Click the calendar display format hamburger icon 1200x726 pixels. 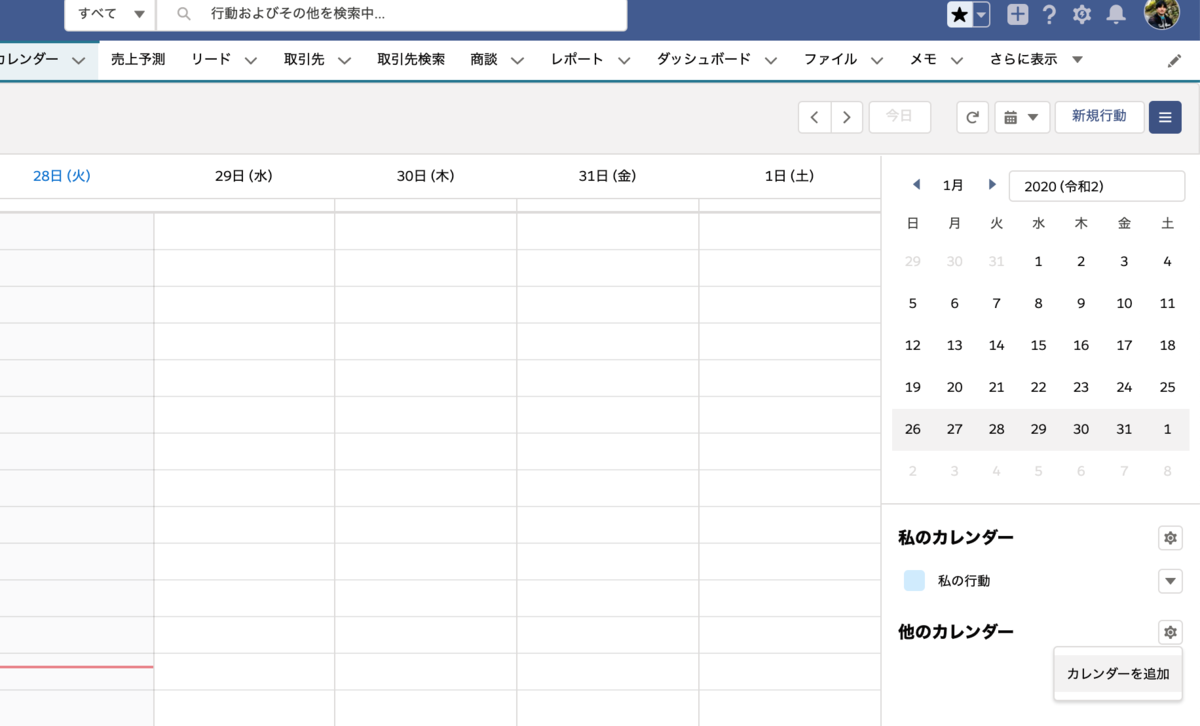tap(1164, 117)
